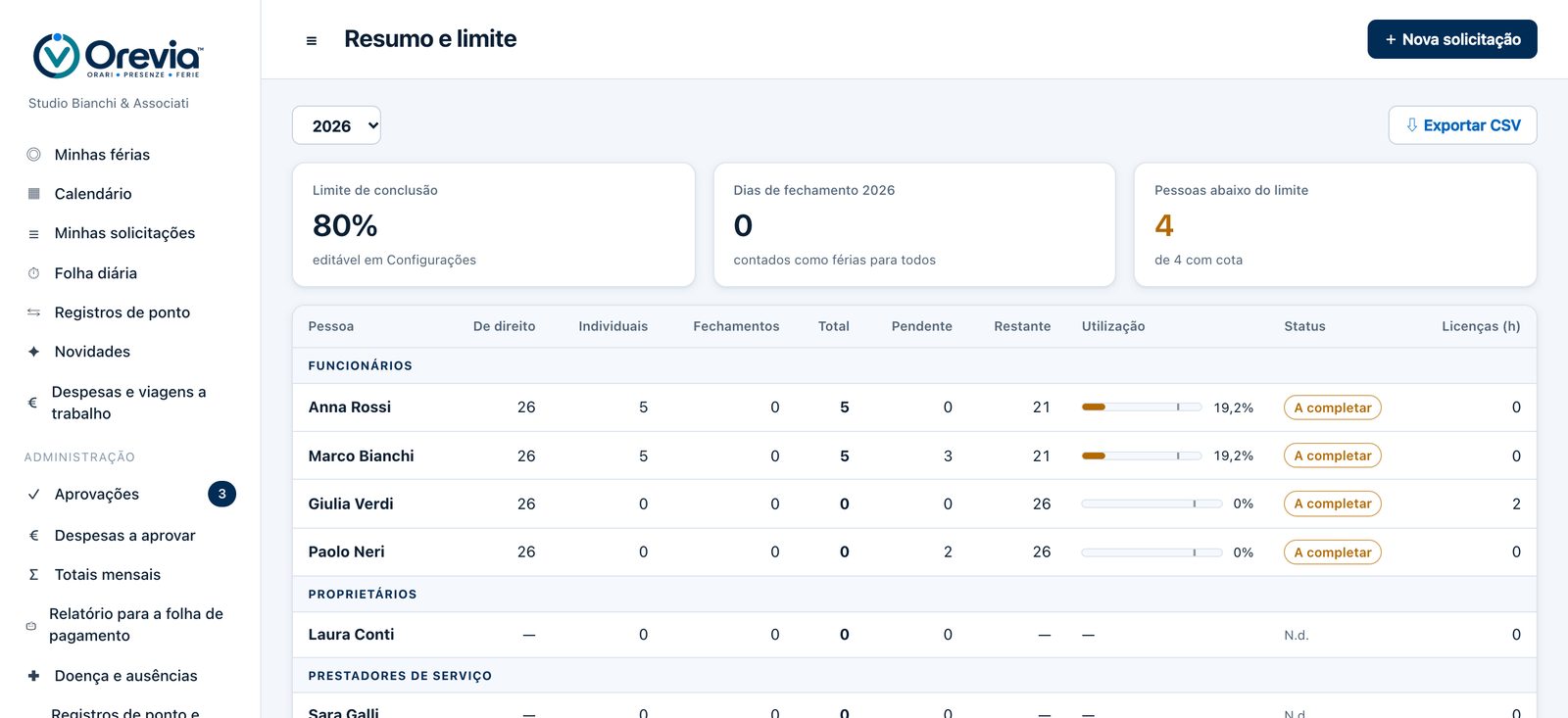Viewport: 1568px width, 718px height.
Task: Click Giulia Verdi's utilization progress bar
Action: pos(1151,503)
